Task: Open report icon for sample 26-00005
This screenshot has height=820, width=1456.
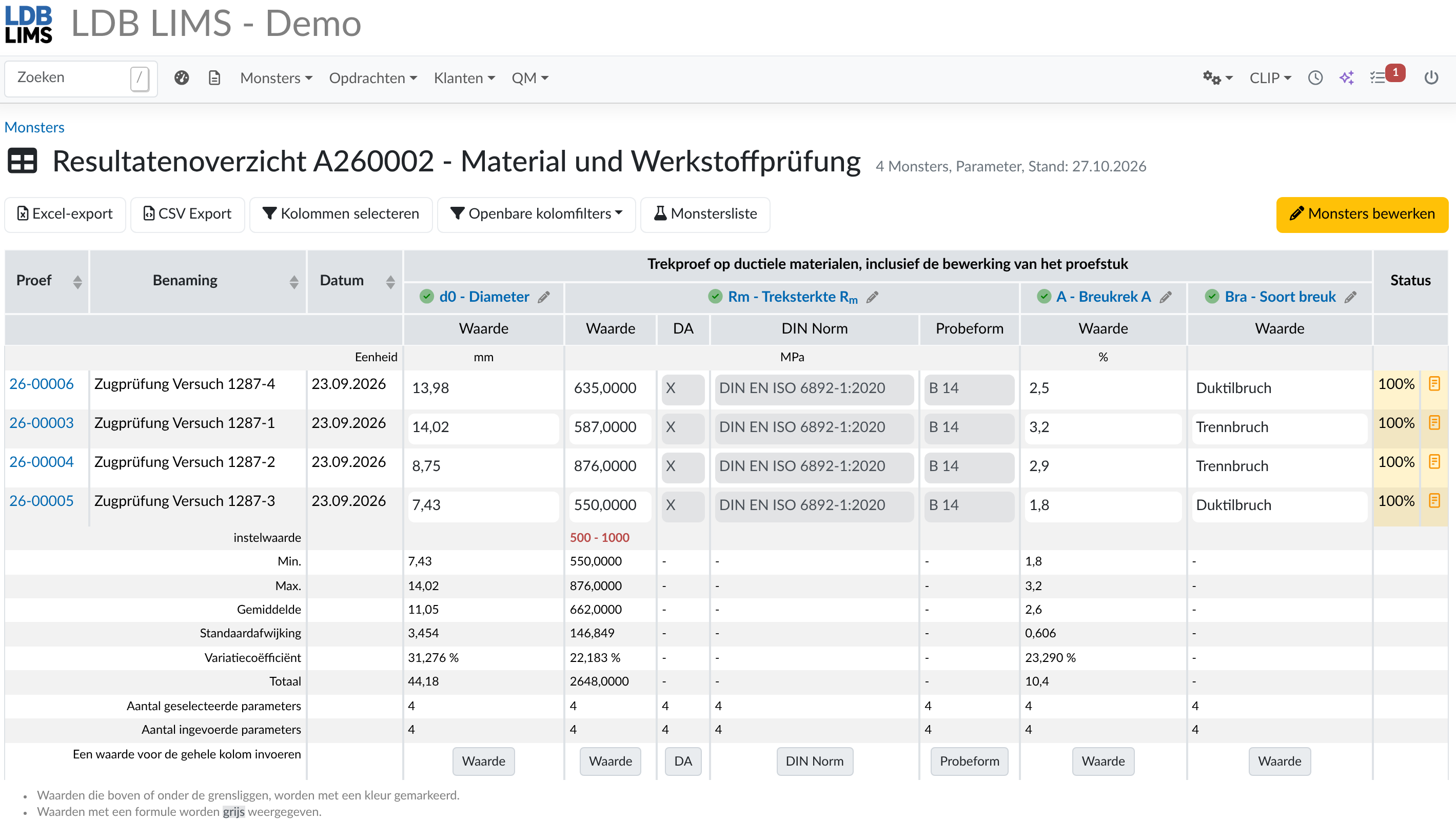Action: click(x=1434, y=501)
